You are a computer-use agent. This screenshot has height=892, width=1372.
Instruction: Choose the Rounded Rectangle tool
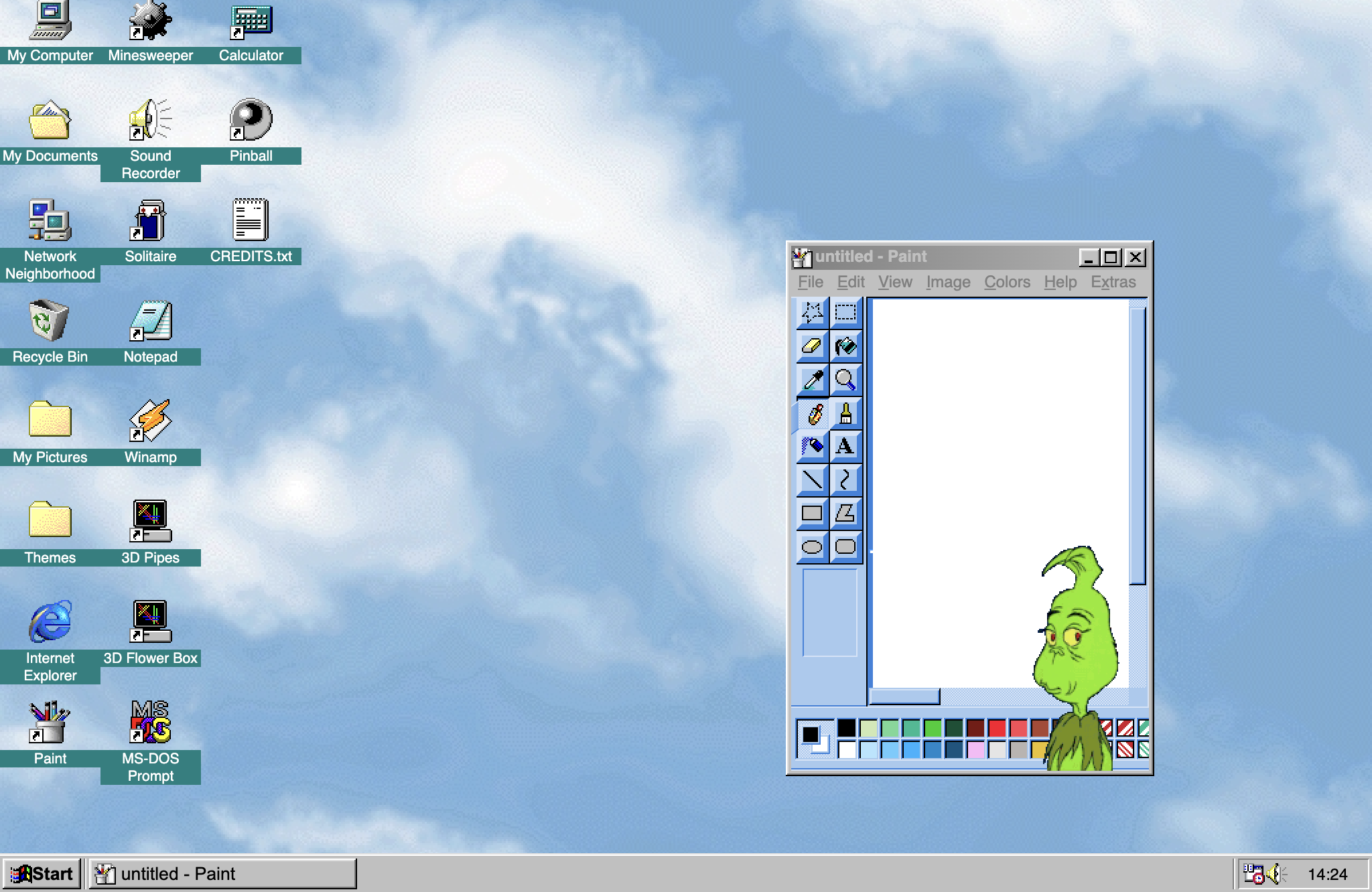845,547
